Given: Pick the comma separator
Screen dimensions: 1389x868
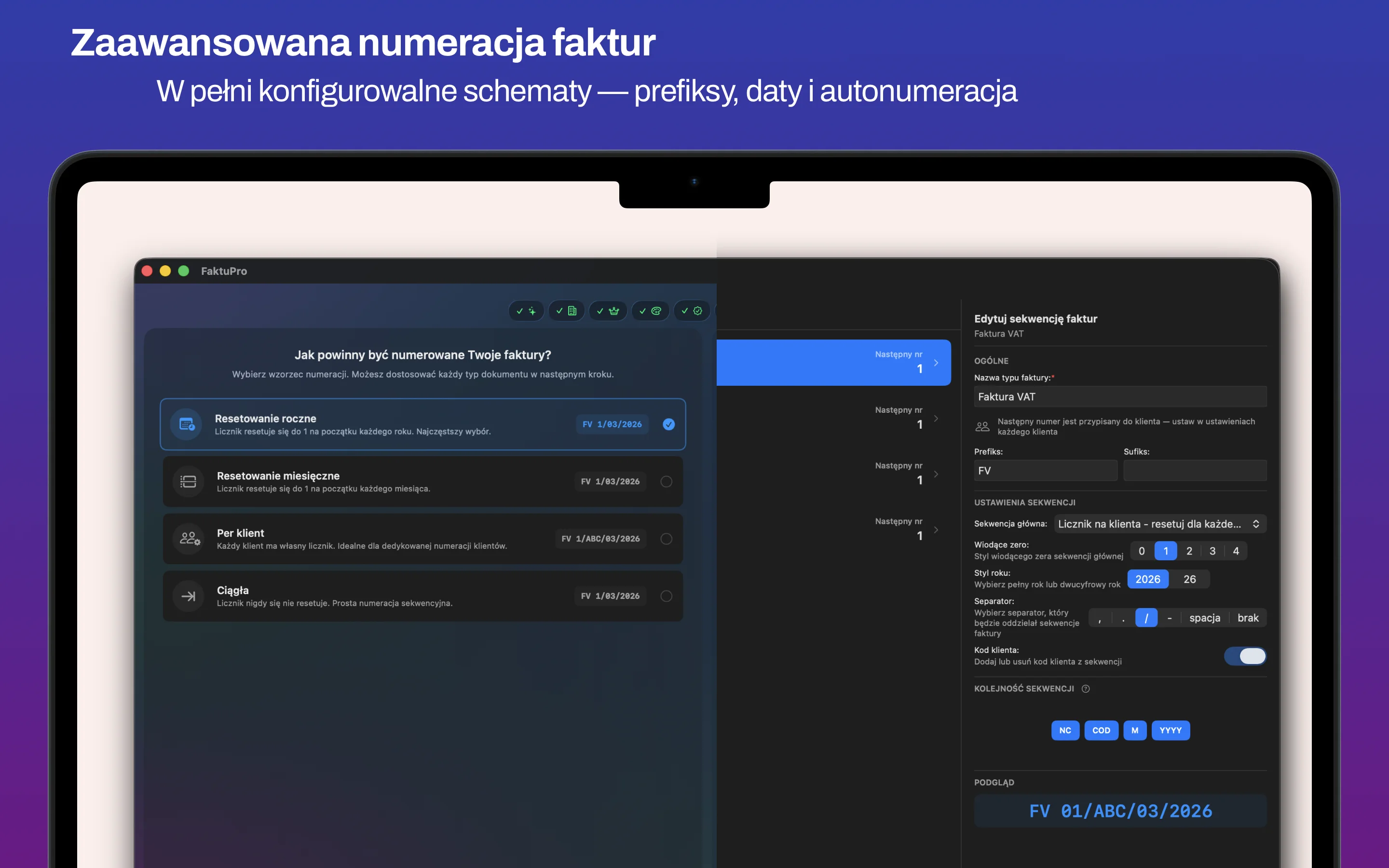Looking at the screenshot, I should 1100,618.
